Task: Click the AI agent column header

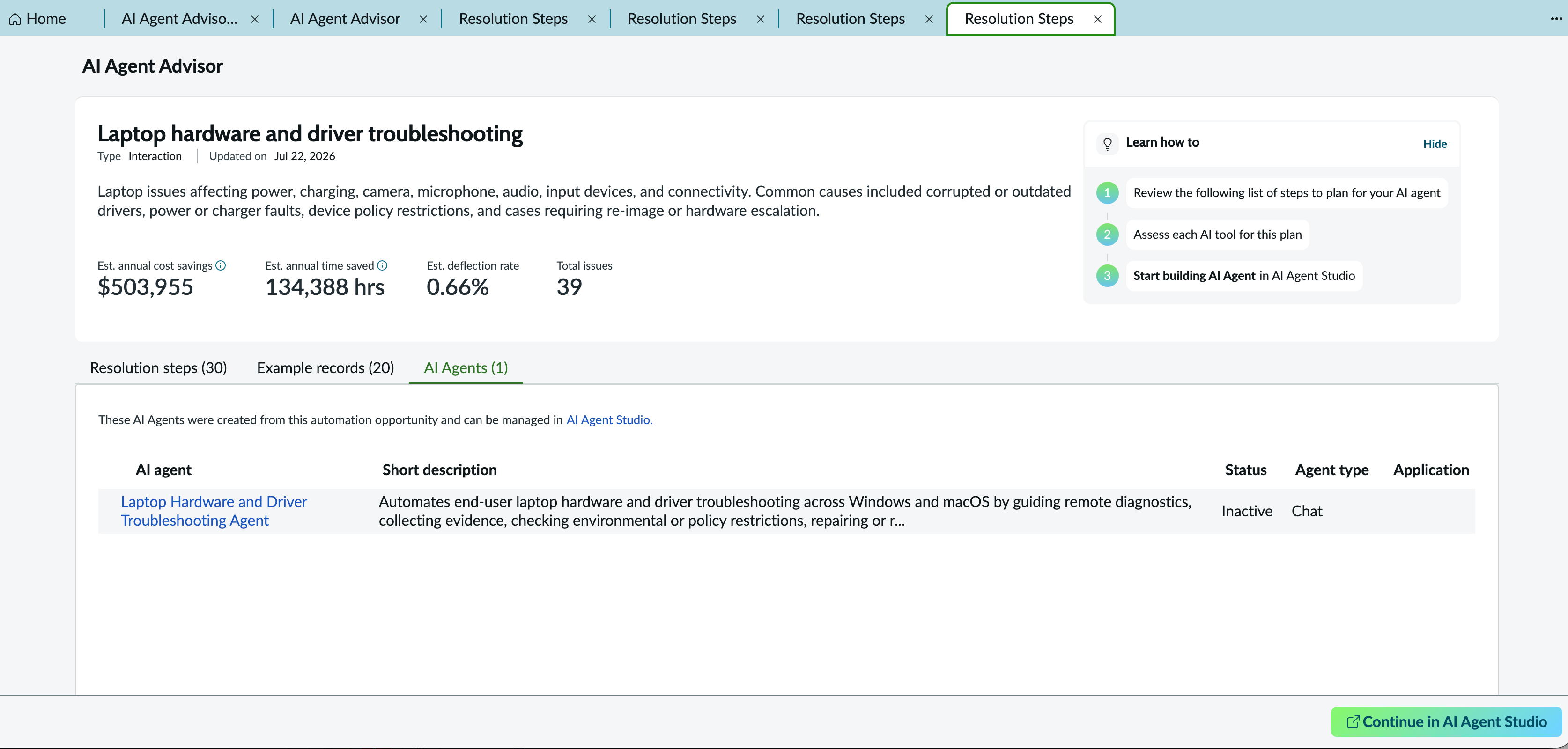Action: pos(163,470)
